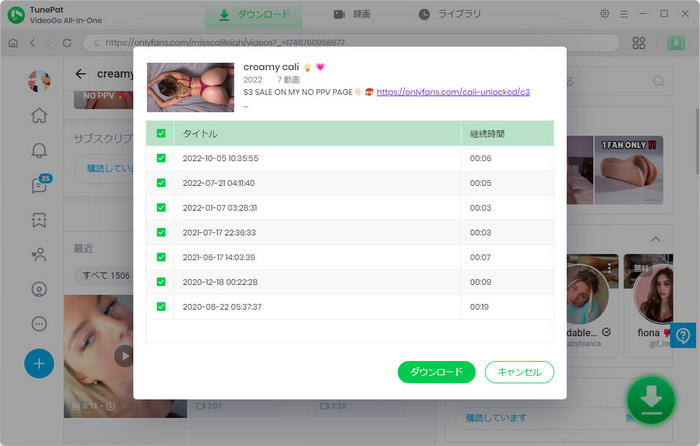
Task: Switch to the 録画 tab
Action: (x=352, y=15)
